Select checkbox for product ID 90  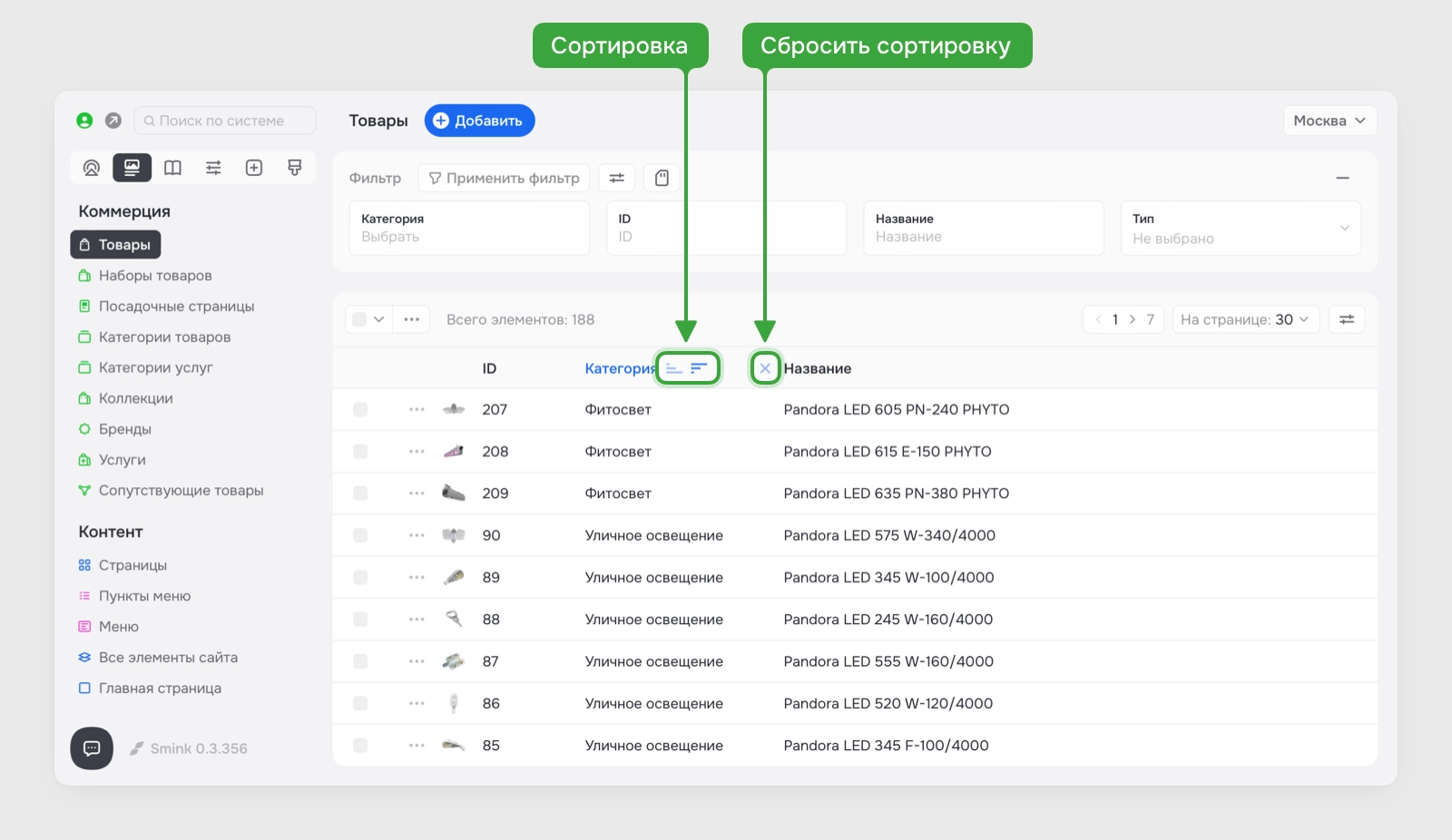pyautogui.click(x=360, y=535)
